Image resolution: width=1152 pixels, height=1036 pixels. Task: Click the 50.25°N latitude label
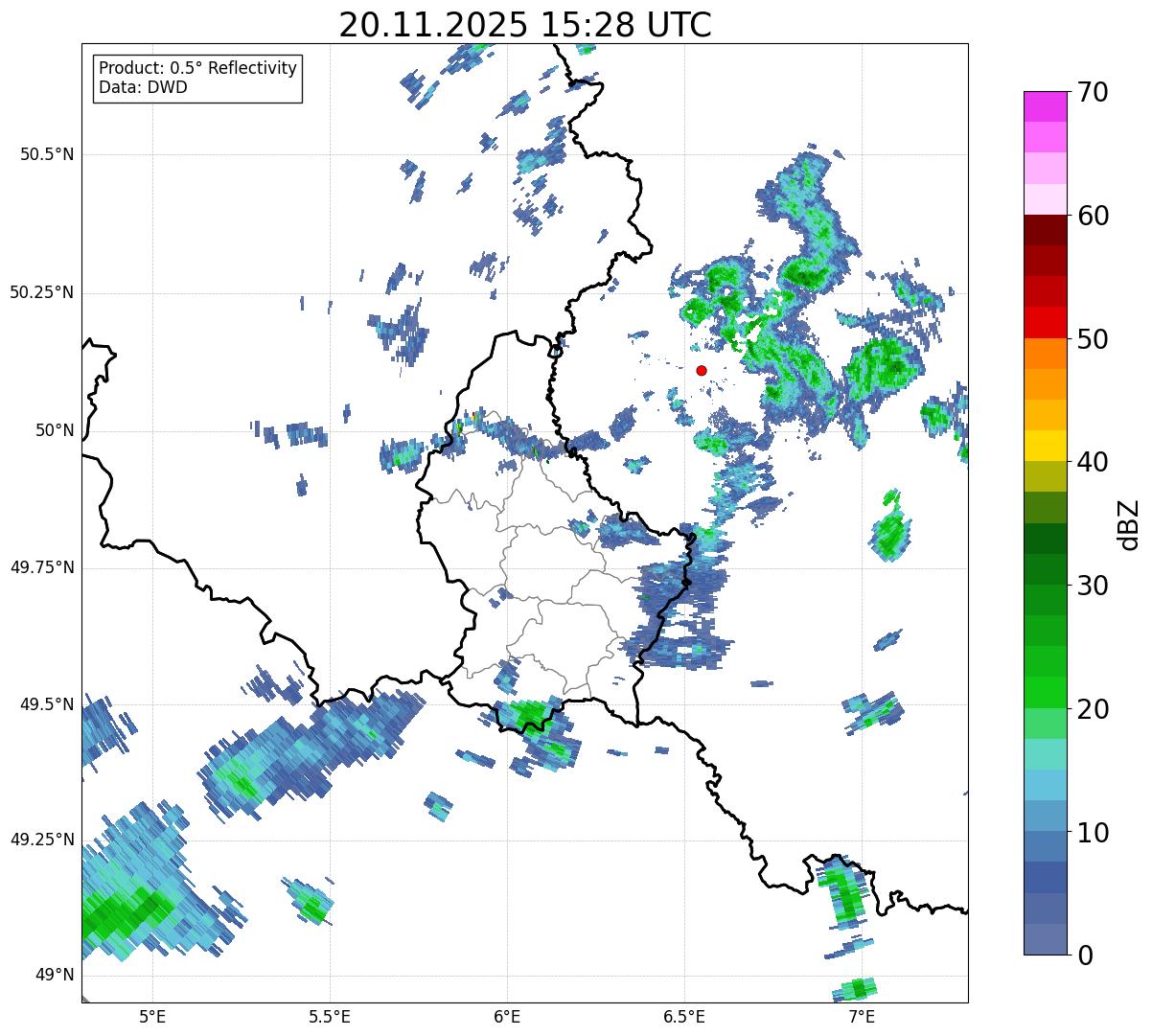[x=41, y=292]
